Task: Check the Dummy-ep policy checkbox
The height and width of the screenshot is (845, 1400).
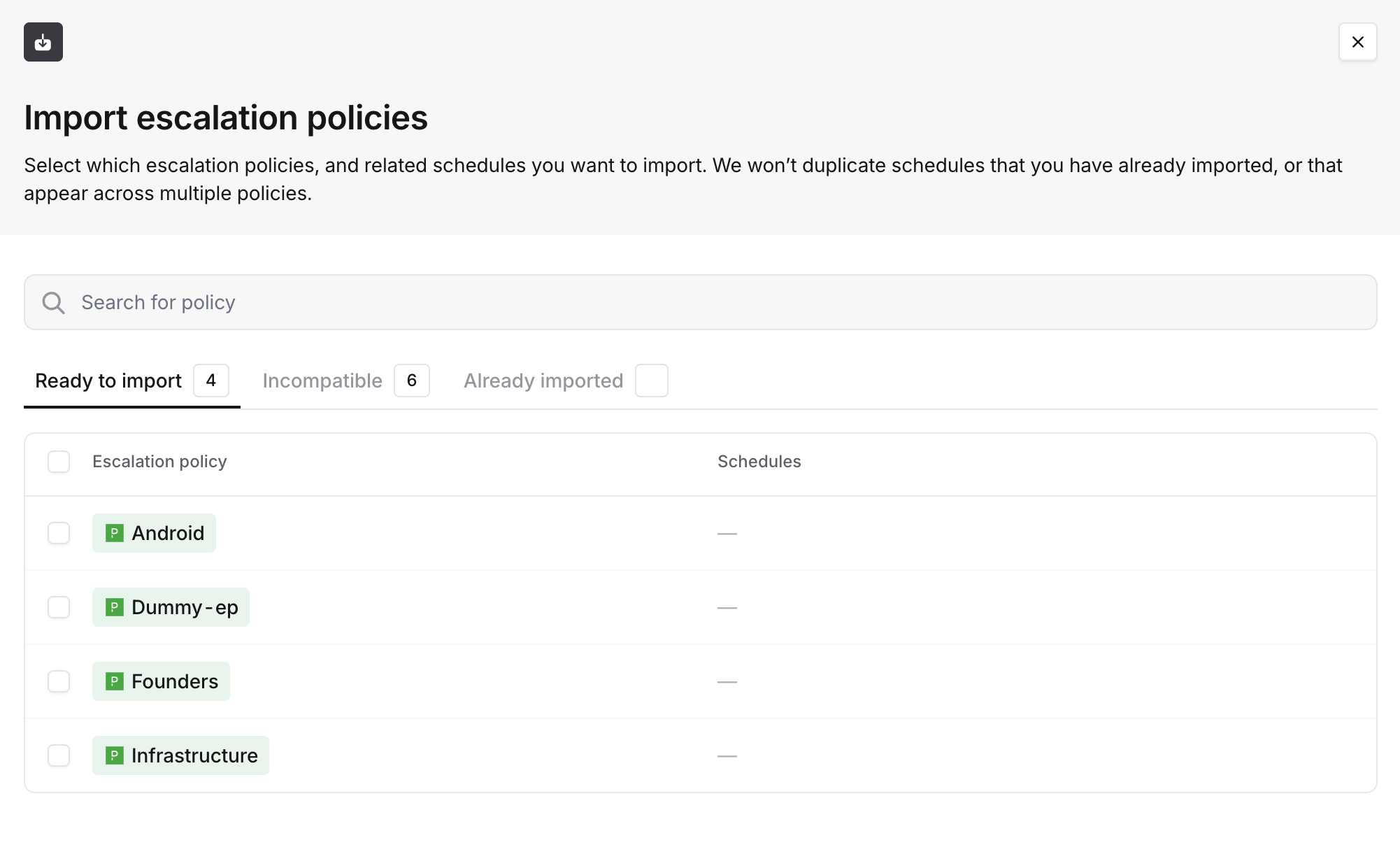Action: click(59, 607)
